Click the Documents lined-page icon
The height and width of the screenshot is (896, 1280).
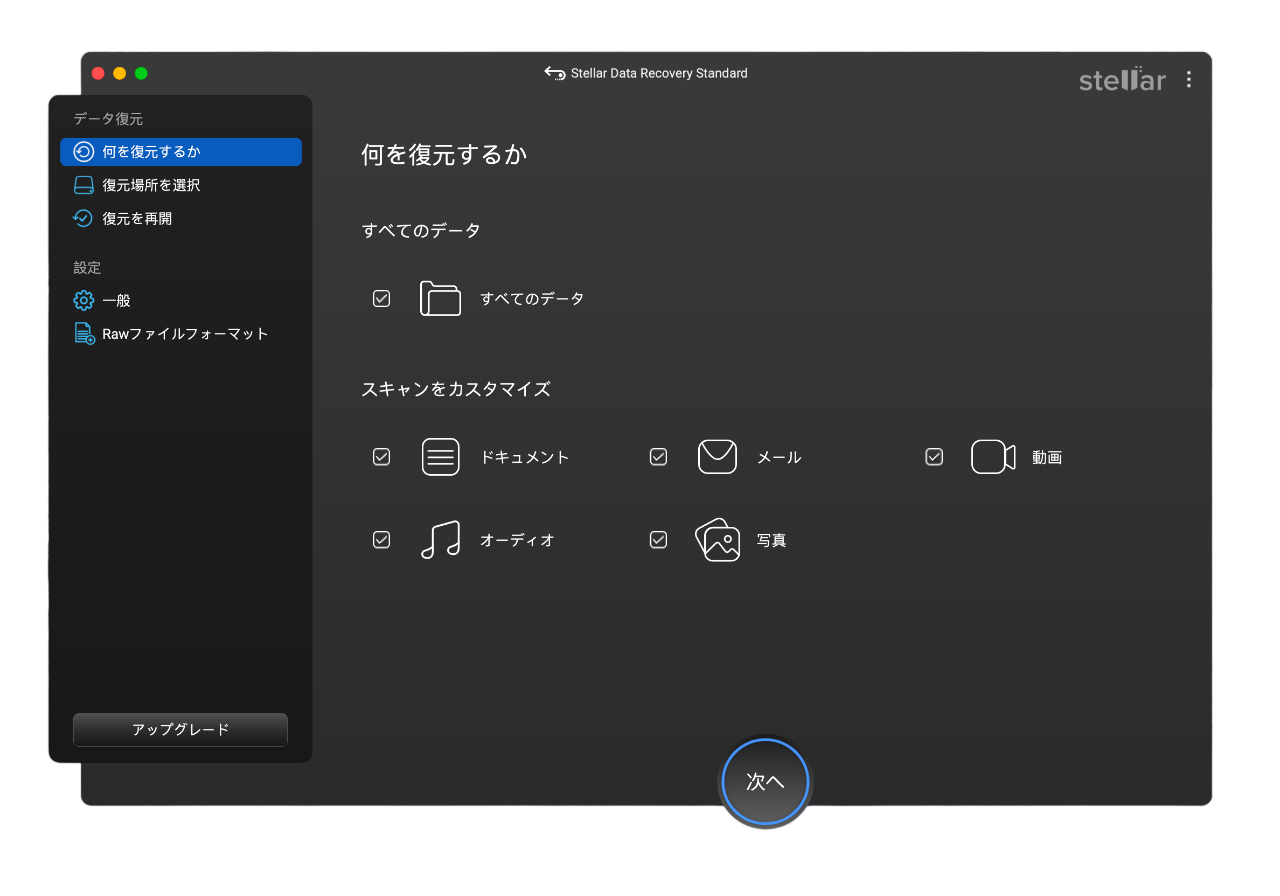[440, 457]
